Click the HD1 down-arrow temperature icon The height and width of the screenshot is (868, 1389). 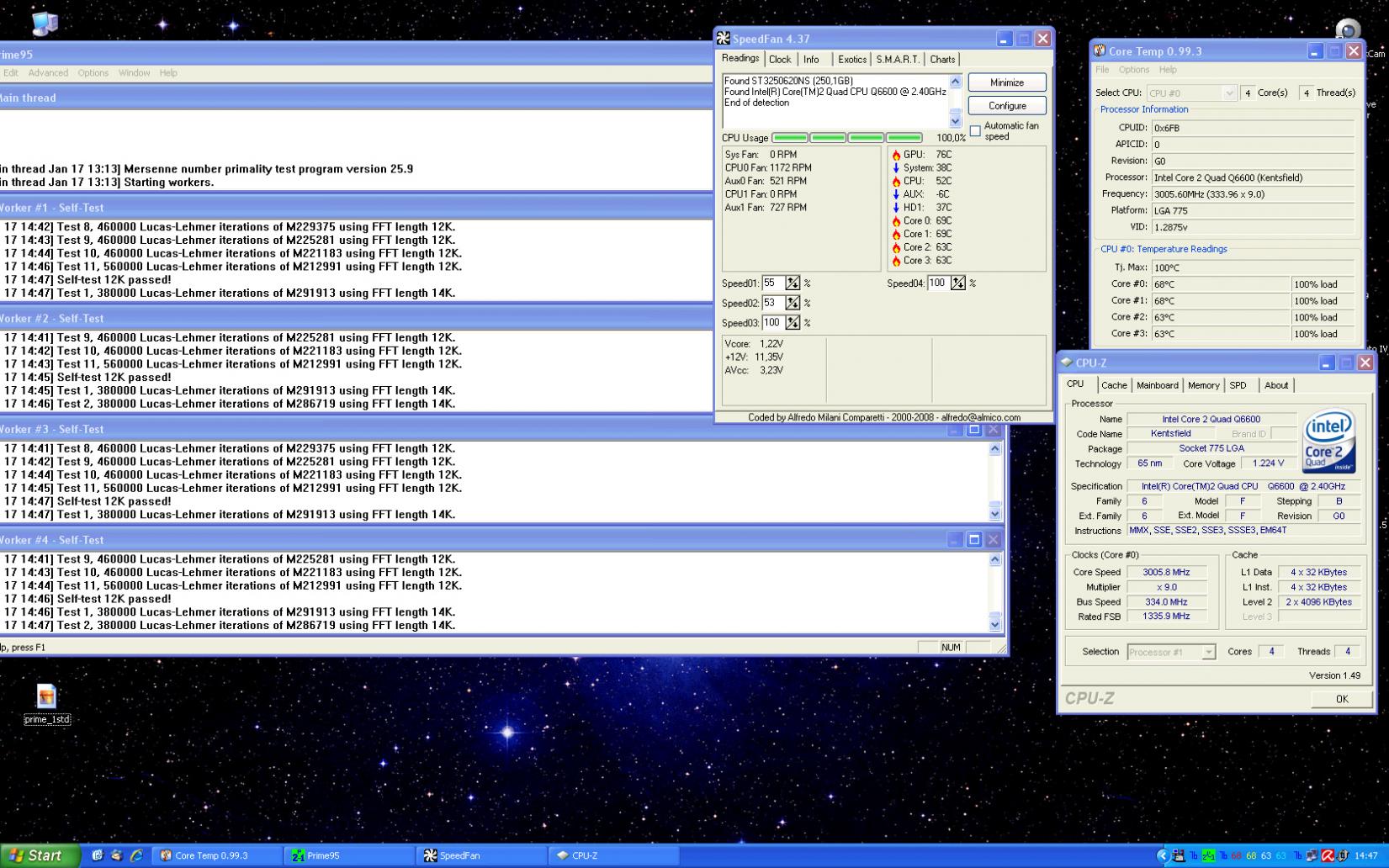click(896, 208)
